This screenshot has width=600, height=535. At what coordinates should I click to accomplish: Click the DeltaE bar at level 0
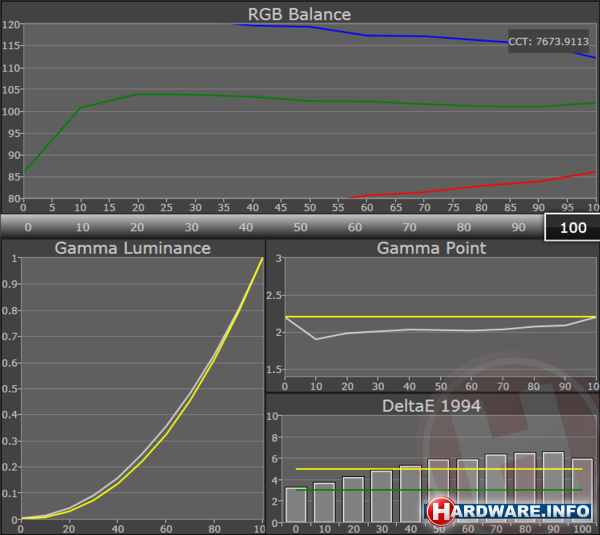(x=296, y=505)
